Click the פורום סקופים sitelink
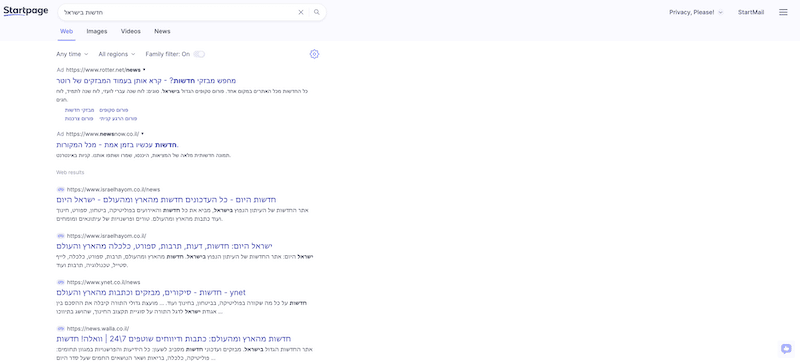The width and height of the screenshot is (800, 362). (x=114, y=110)
